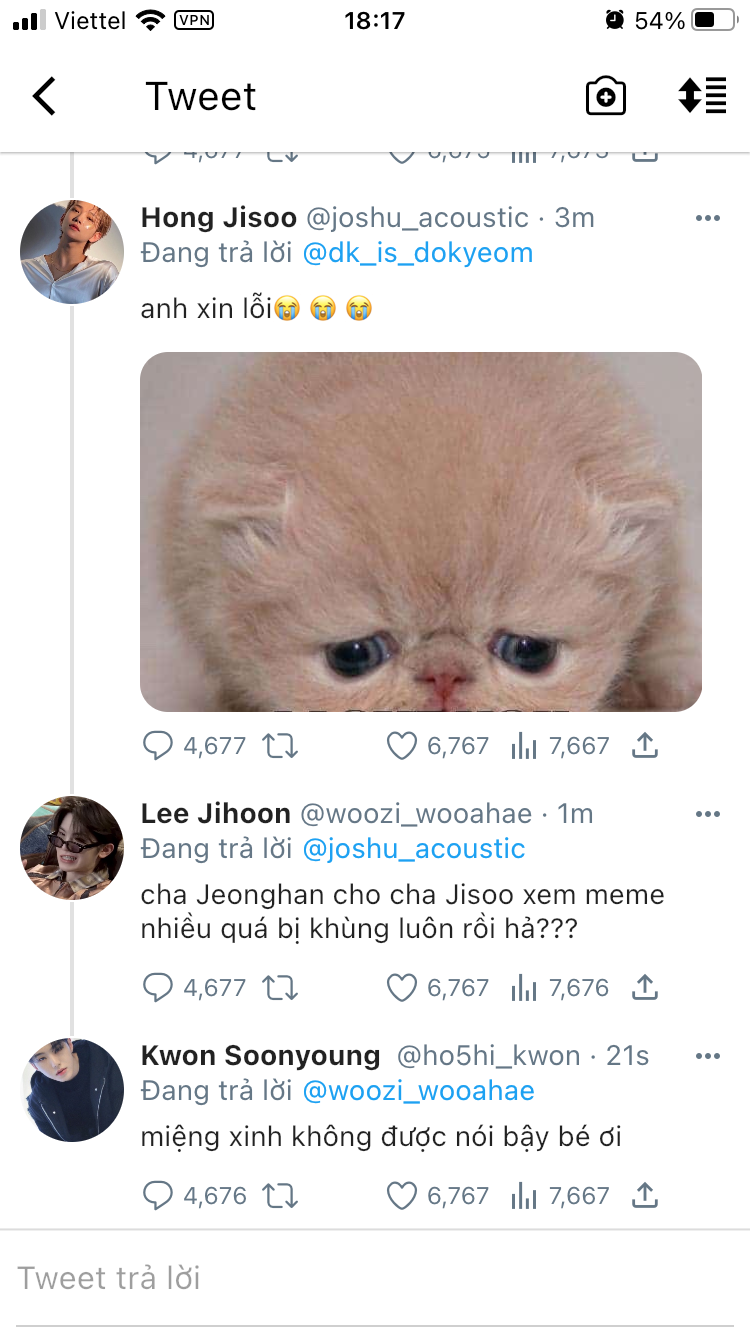Open the sad kitten image
Viewport: 750px width, 1334px height.
point(420,531)
